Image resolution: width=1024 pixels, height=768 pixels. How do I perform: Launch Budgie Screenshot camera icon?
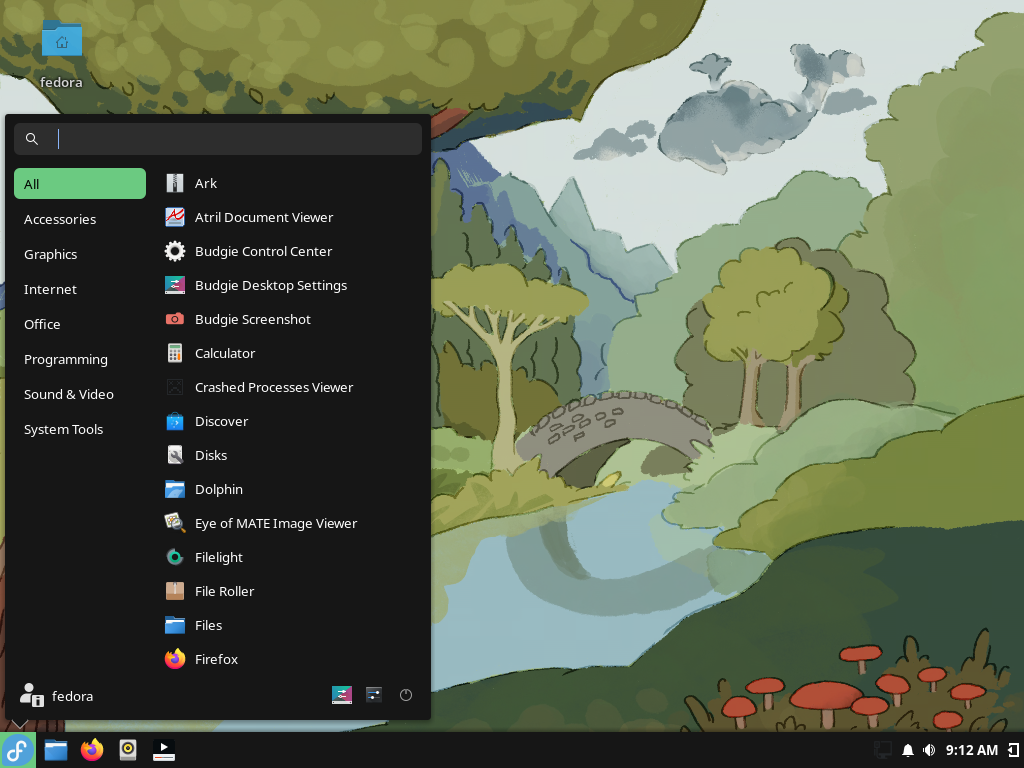(x=174, y=319)
